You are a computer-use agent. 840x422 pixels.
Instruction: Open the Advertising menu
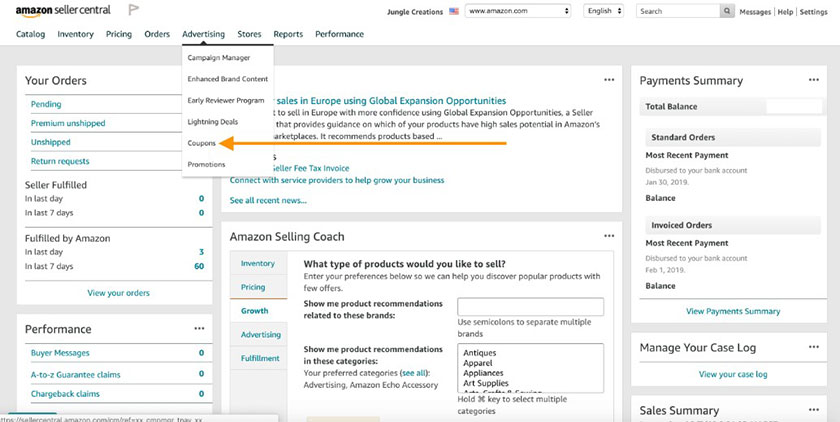204,34
